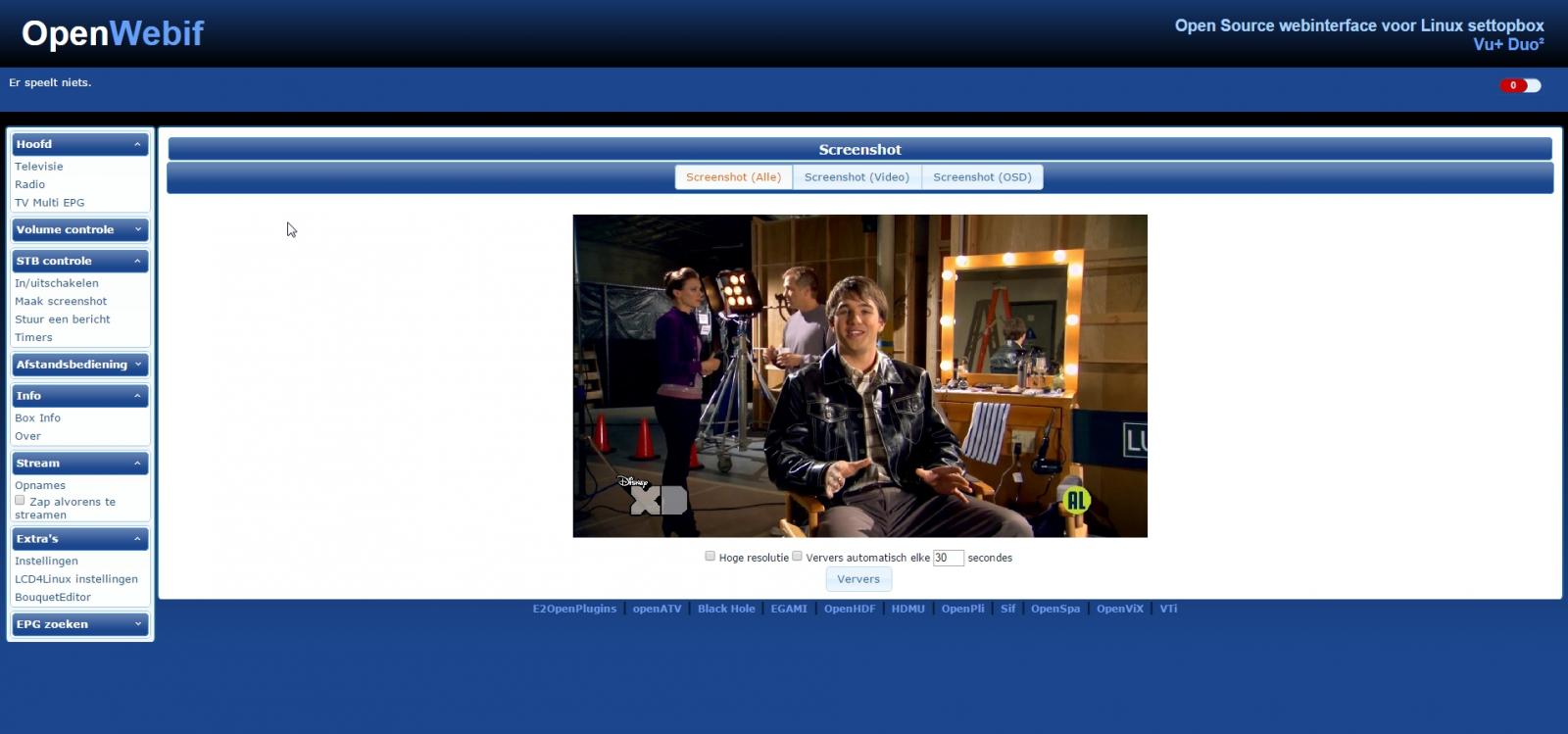This screenshot has width=1568, height=734.
Task: Click the Vu+ Duo² box name text
Action: pos(1508,44)
